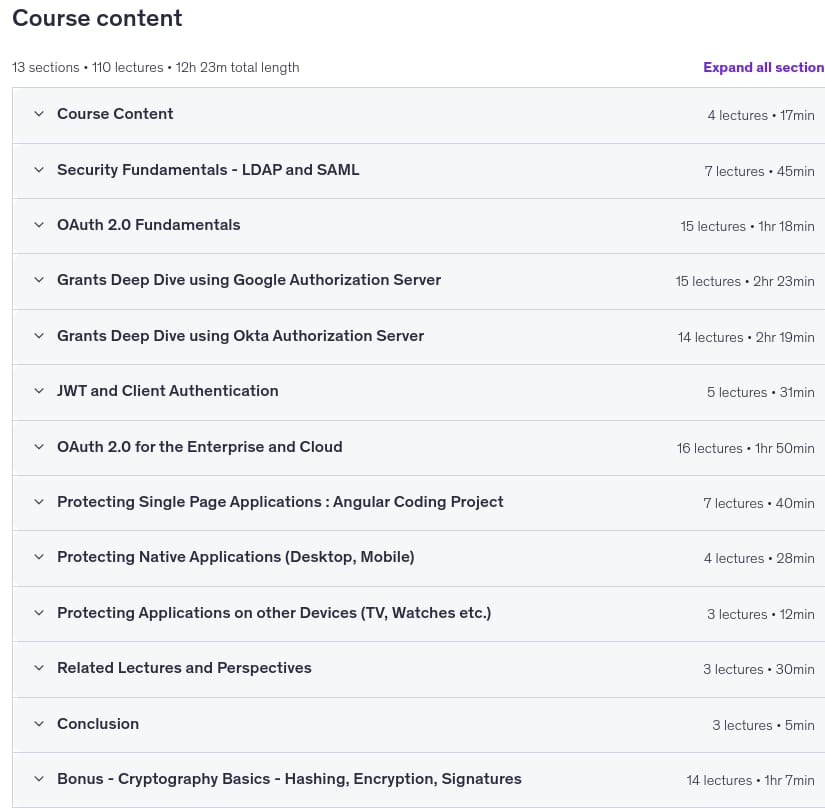825x808 pixels.
Task: Expand the Conclusion section chevron
Action: click(39, 724)
